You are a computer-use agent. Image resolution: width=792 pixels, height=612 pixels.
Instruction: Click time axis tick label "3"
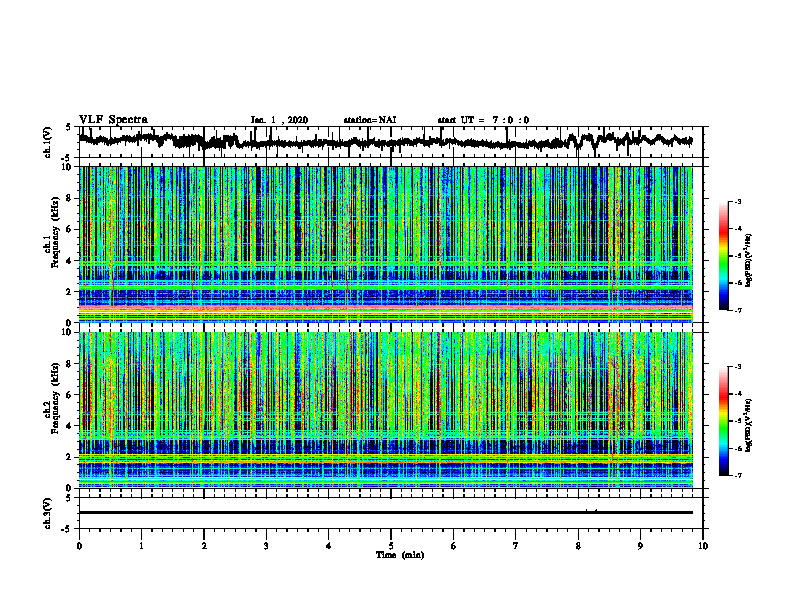266,546
